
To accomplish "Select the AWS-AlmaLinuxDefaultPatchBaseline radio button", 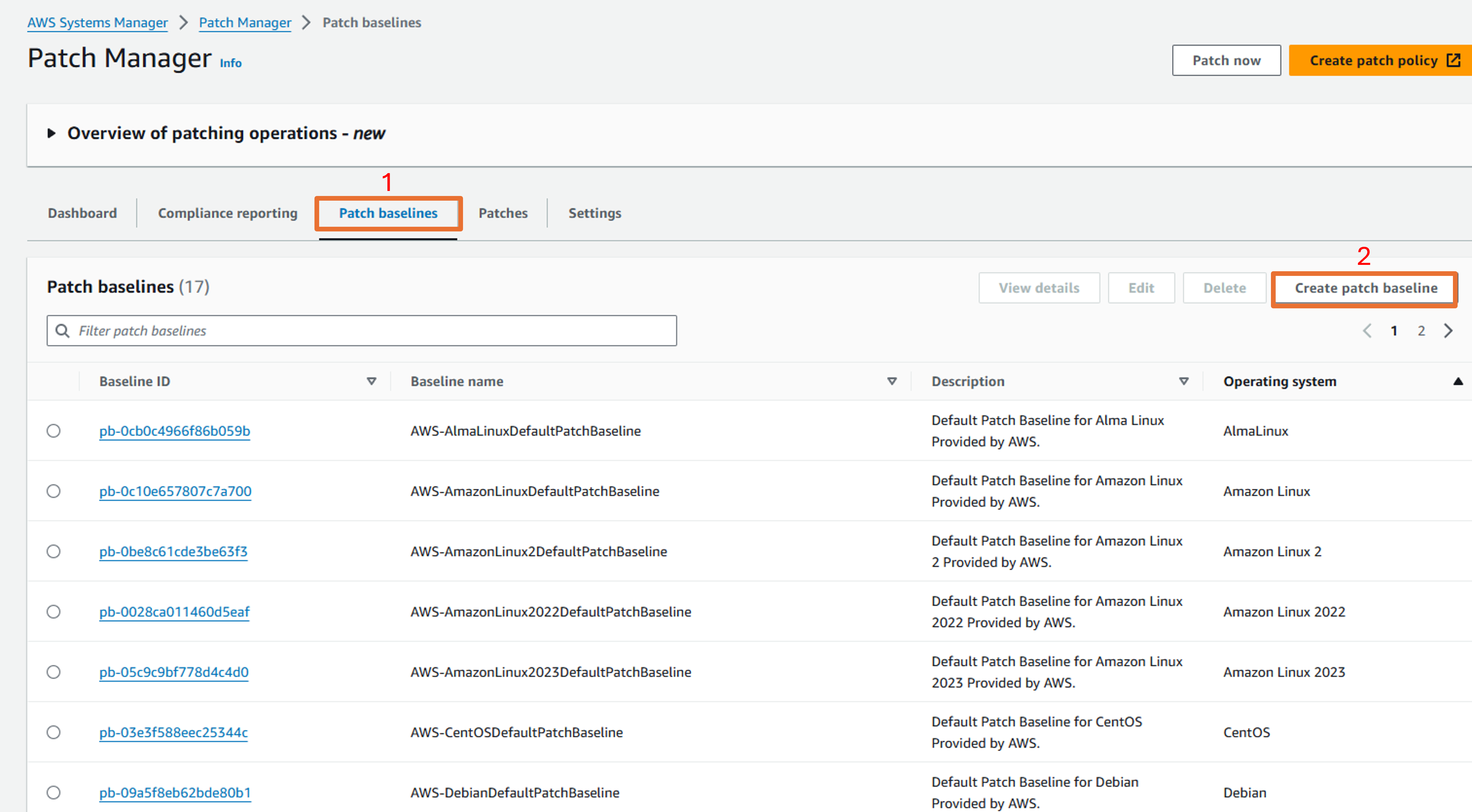I will coord(54,431).
